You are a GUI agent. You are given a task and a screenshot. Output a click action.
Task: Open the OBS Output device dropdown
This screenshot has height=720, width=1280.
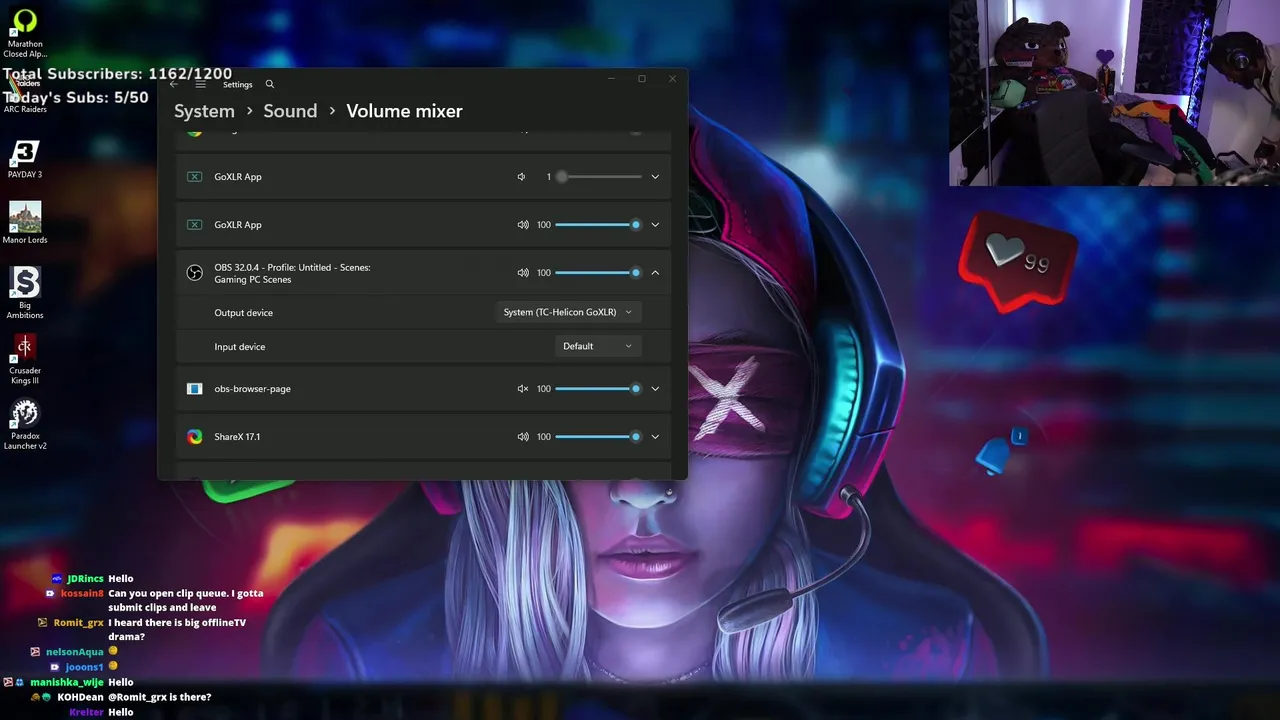(568, 312)
